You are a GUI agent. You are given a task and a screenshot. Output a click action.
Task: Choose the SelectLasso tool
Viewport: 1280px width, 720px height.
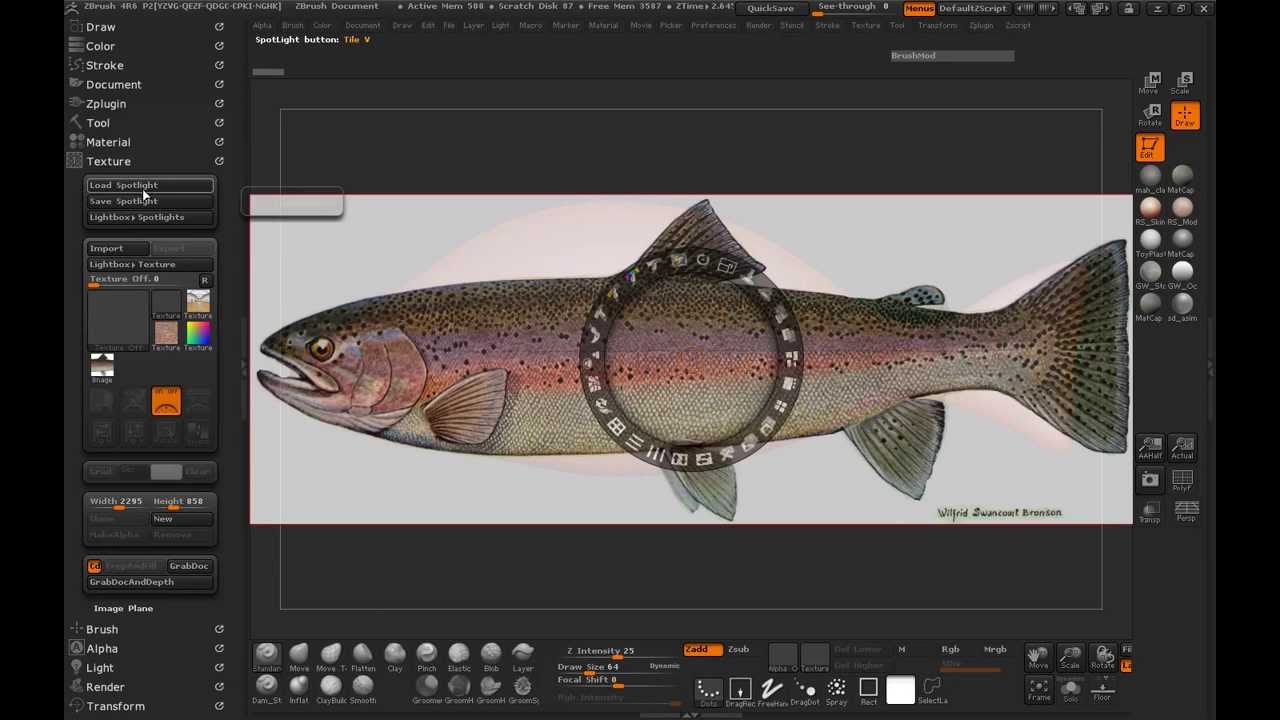[x=932, y=691]
